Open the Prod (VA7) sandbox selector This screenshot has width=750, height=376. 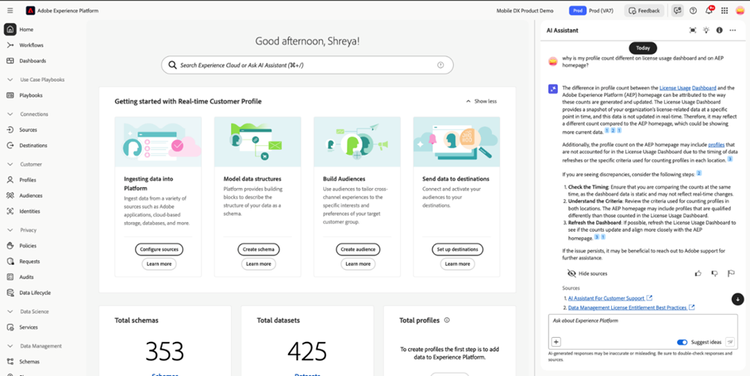pos(592,11)
